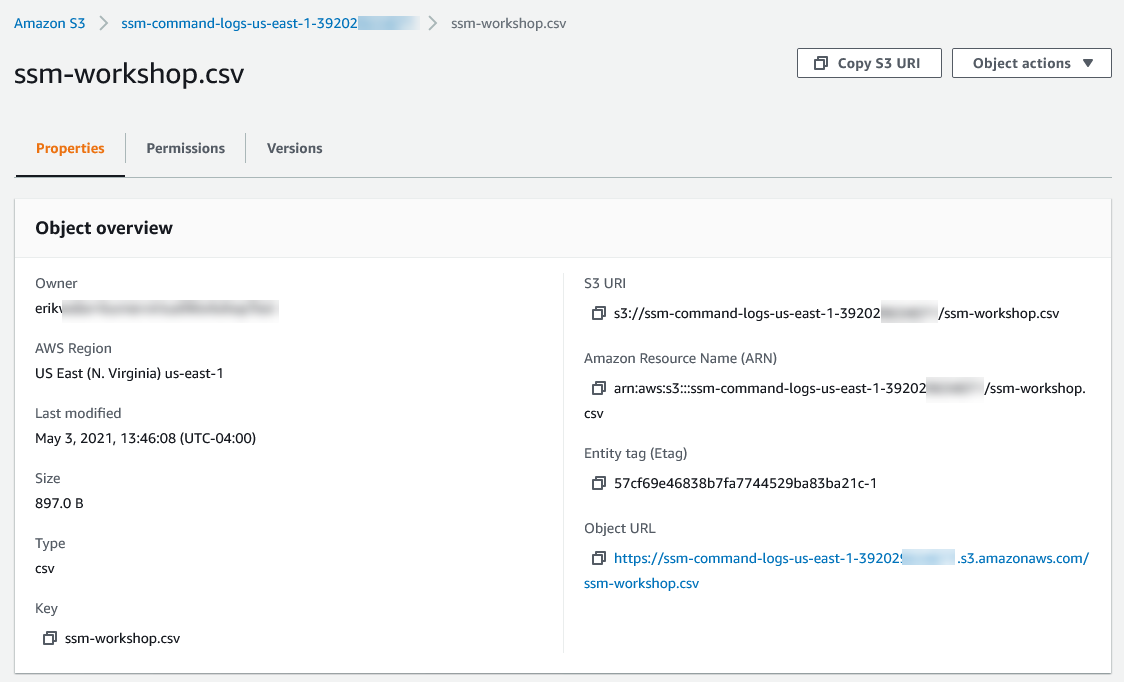Click the Last modified field label
The height and width of the screenshot is (682, 1124).
[78, 413]
